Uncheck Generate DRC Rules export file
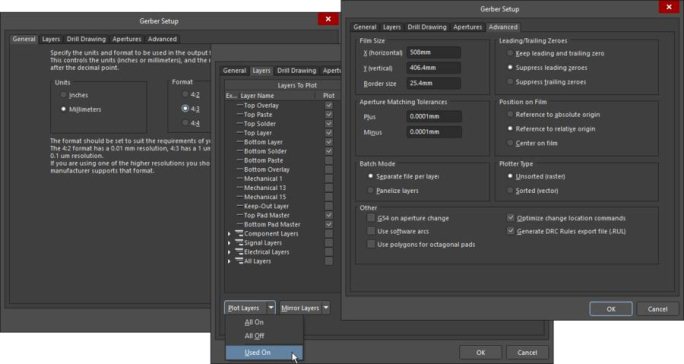The image size is (684, 364). (510, 231)
